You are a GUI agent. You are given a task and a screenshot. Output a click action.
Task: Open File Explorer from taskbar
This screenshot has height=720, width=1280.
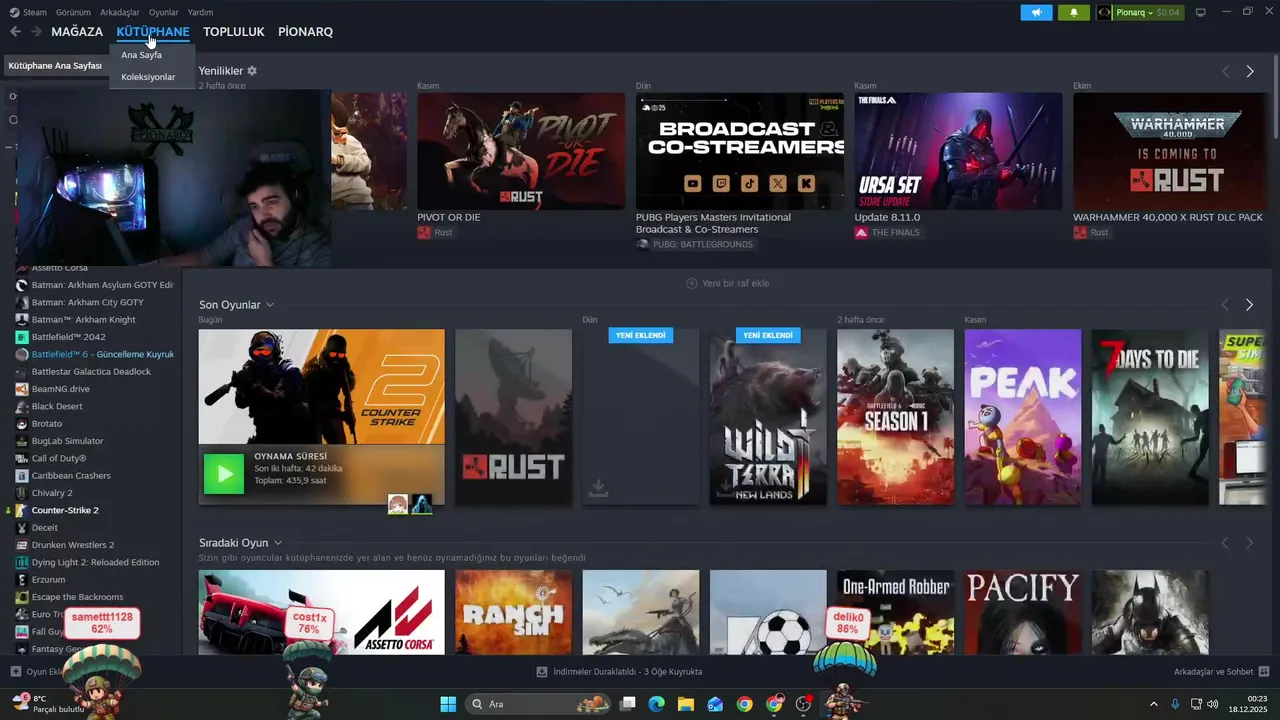686,704
